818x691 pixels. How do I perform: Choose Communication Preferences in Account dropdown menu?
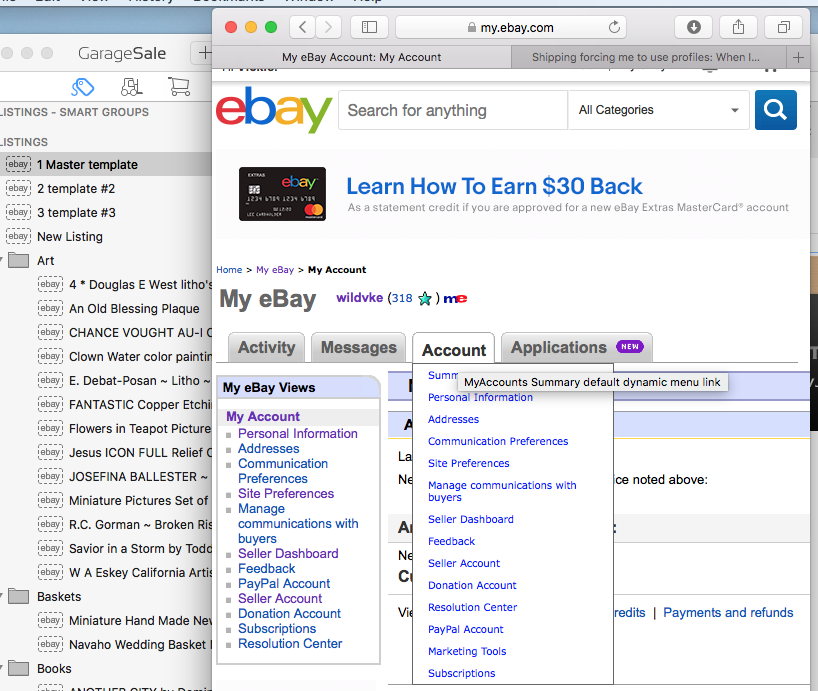point(498,441)
